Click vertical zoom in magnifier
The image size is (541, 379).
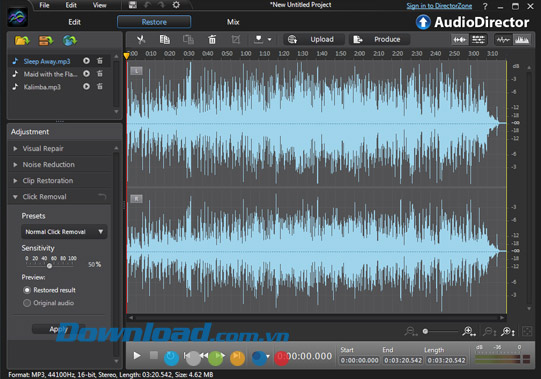point(508,331)
